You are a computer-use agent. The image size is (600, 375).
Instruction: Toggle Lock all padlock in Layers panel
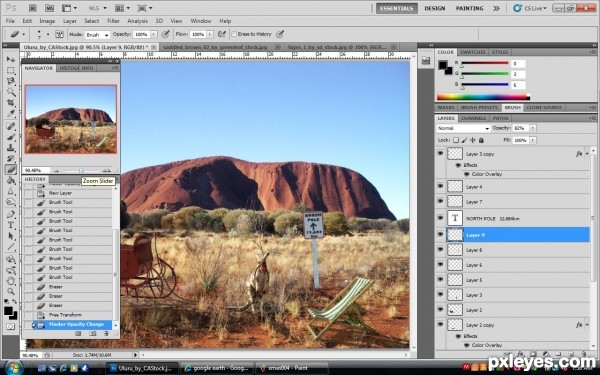[x=481, y=140]
